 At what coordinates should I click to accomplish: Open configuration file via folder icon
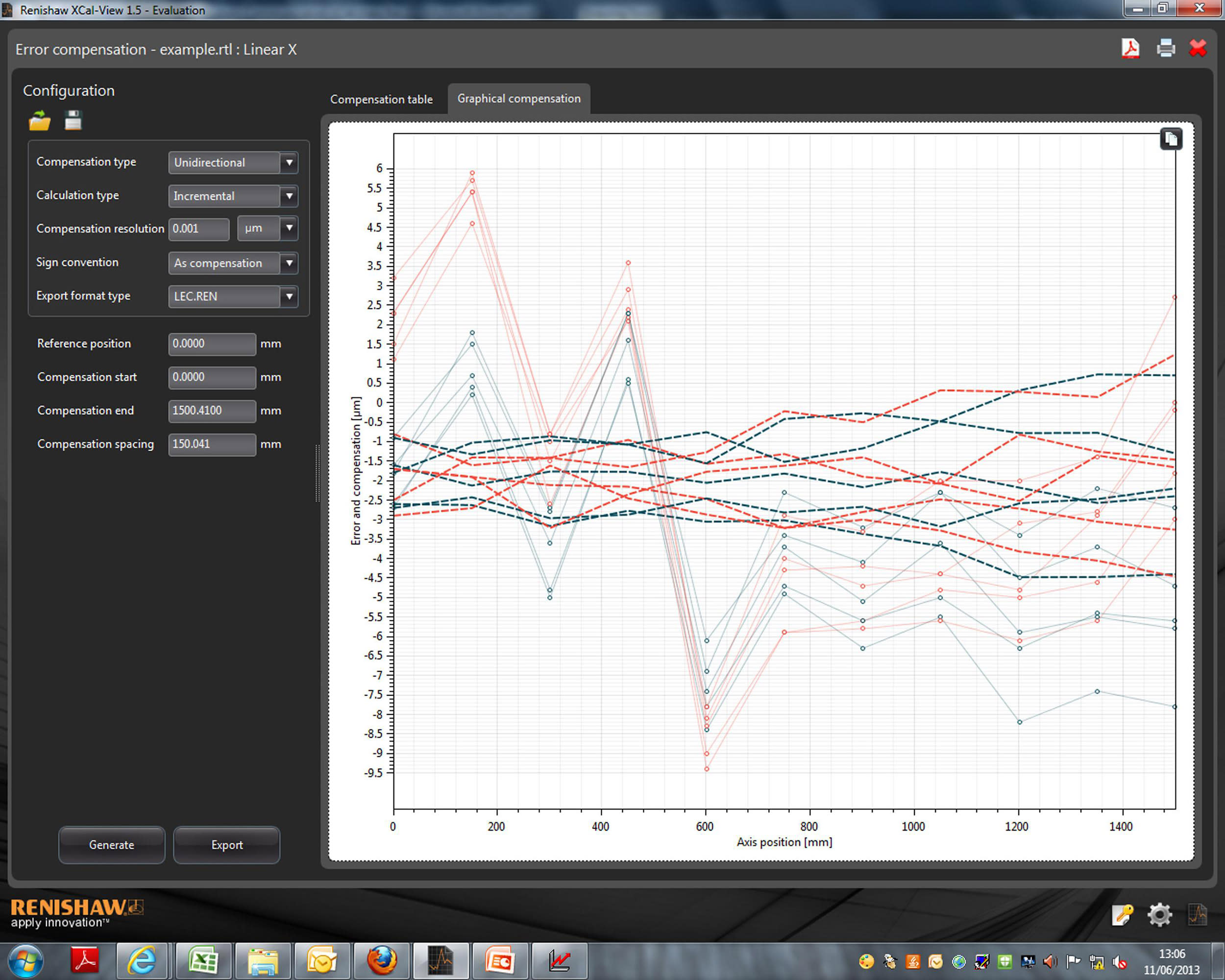point(40,121)
